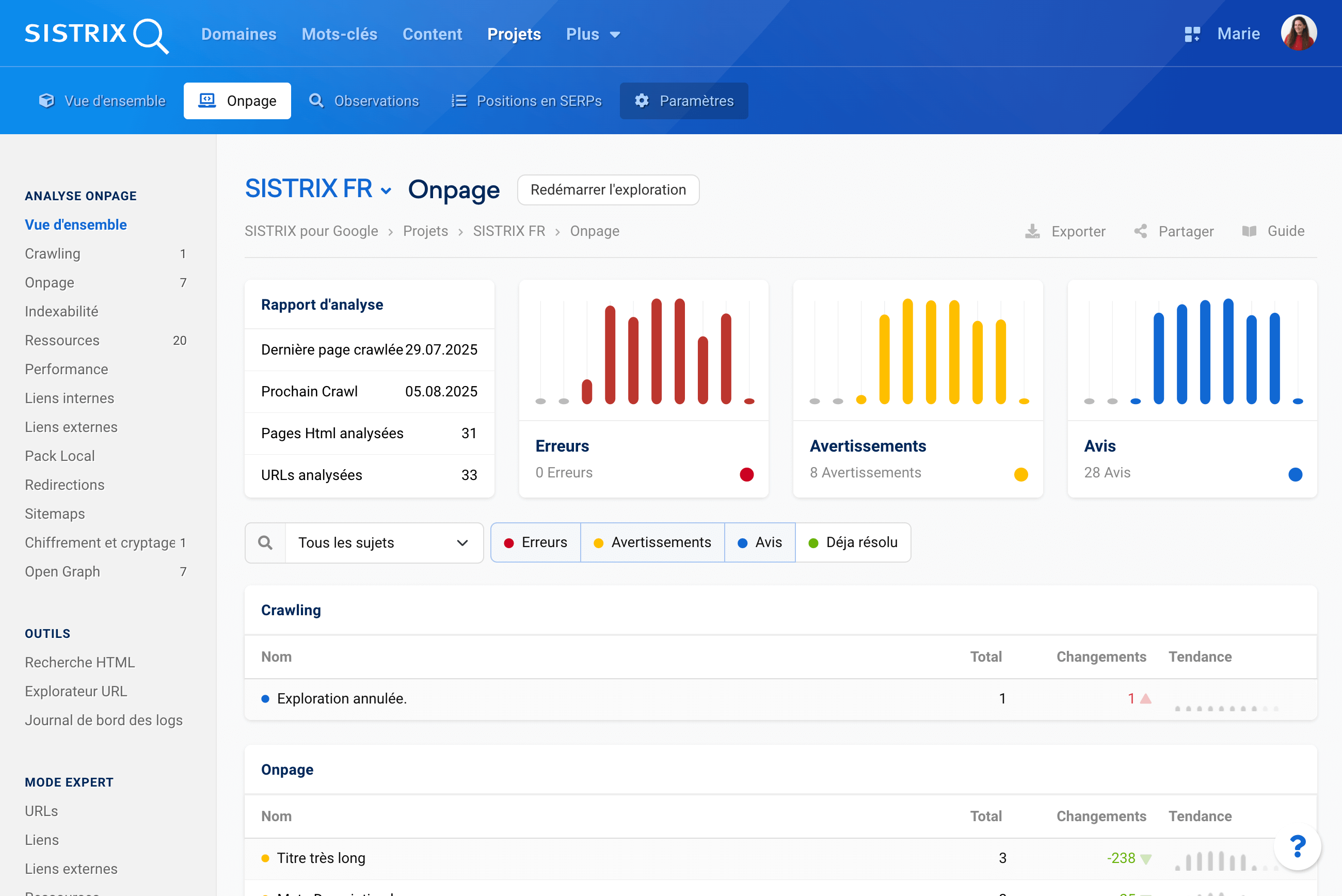Click the Paramètres gear icon

(642, 101)
